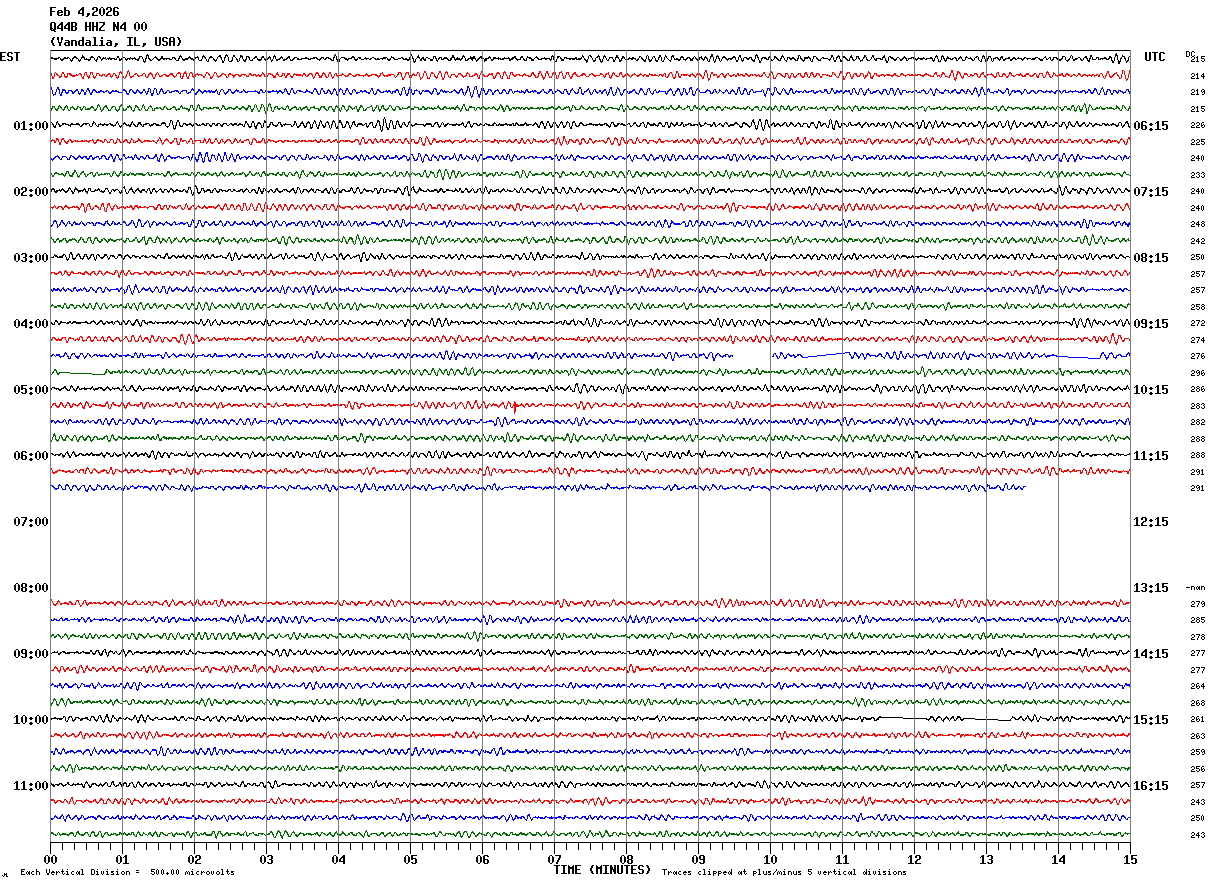
Task: Select the station code "Q44B HHZ N4 00"
Action: coord(98,27)
